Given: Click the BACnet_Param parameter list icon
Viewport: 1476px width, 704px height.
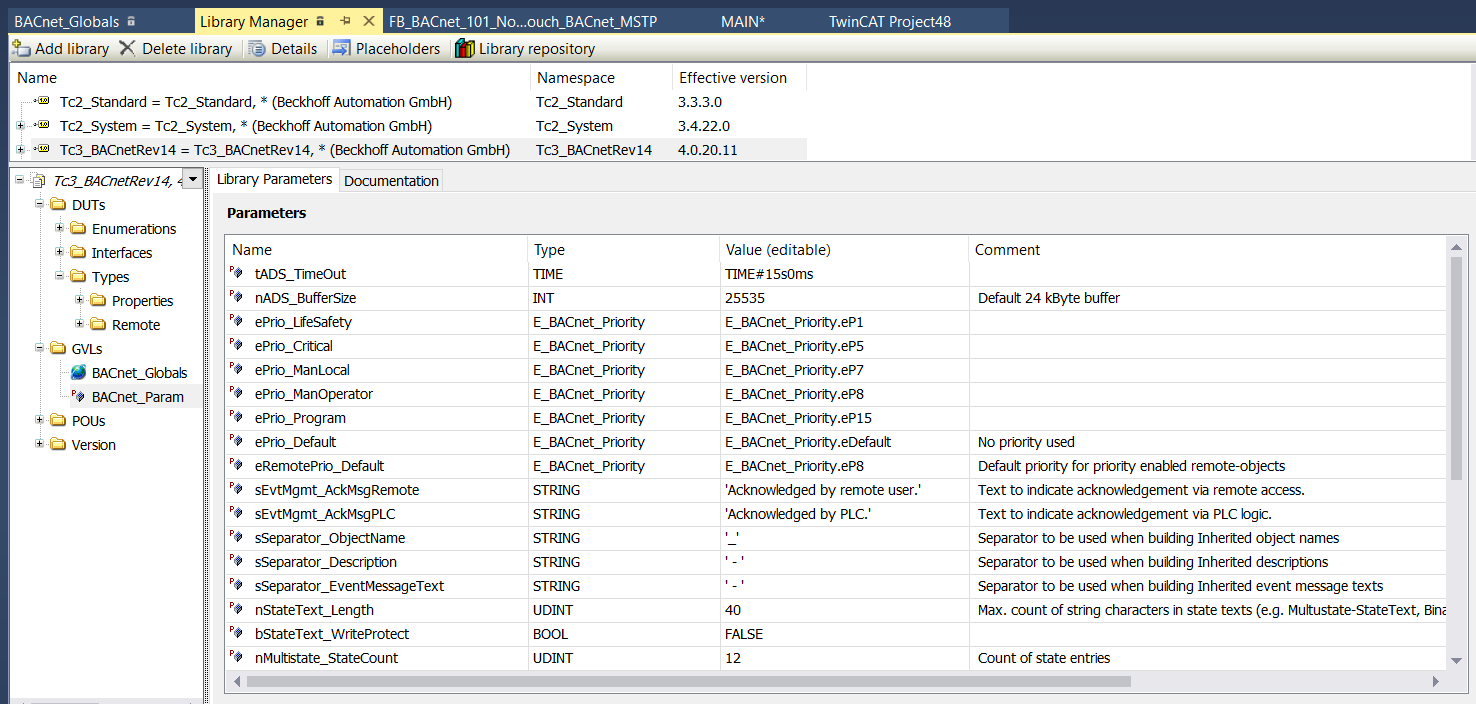Looking at the screenshot, I should coord(78,397).
